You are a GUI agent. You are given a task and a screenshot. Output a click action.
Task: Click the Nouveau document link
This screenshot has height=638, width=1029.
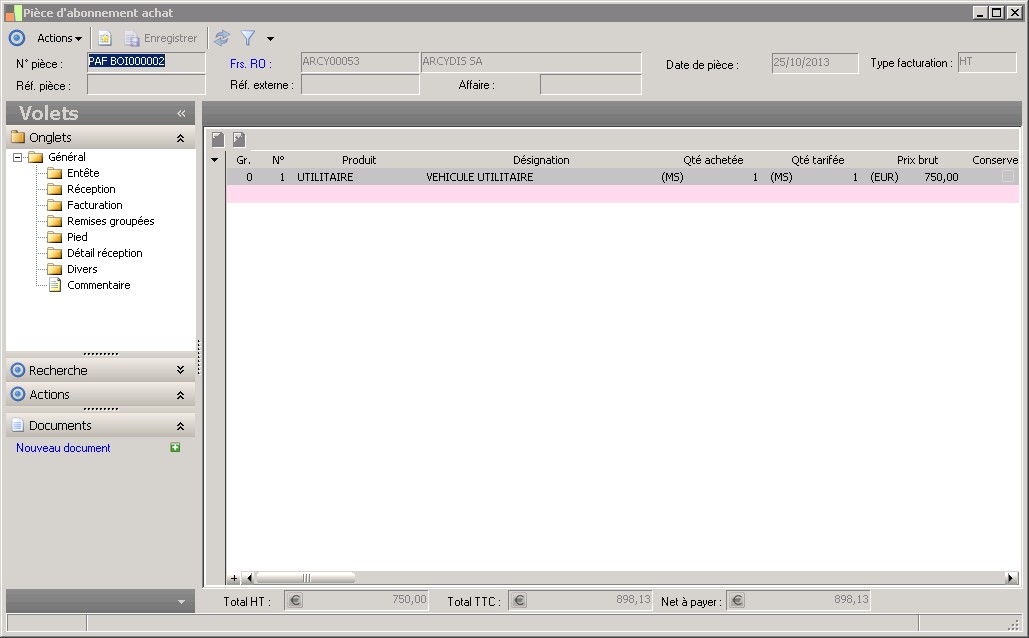(x=63, y=448)
